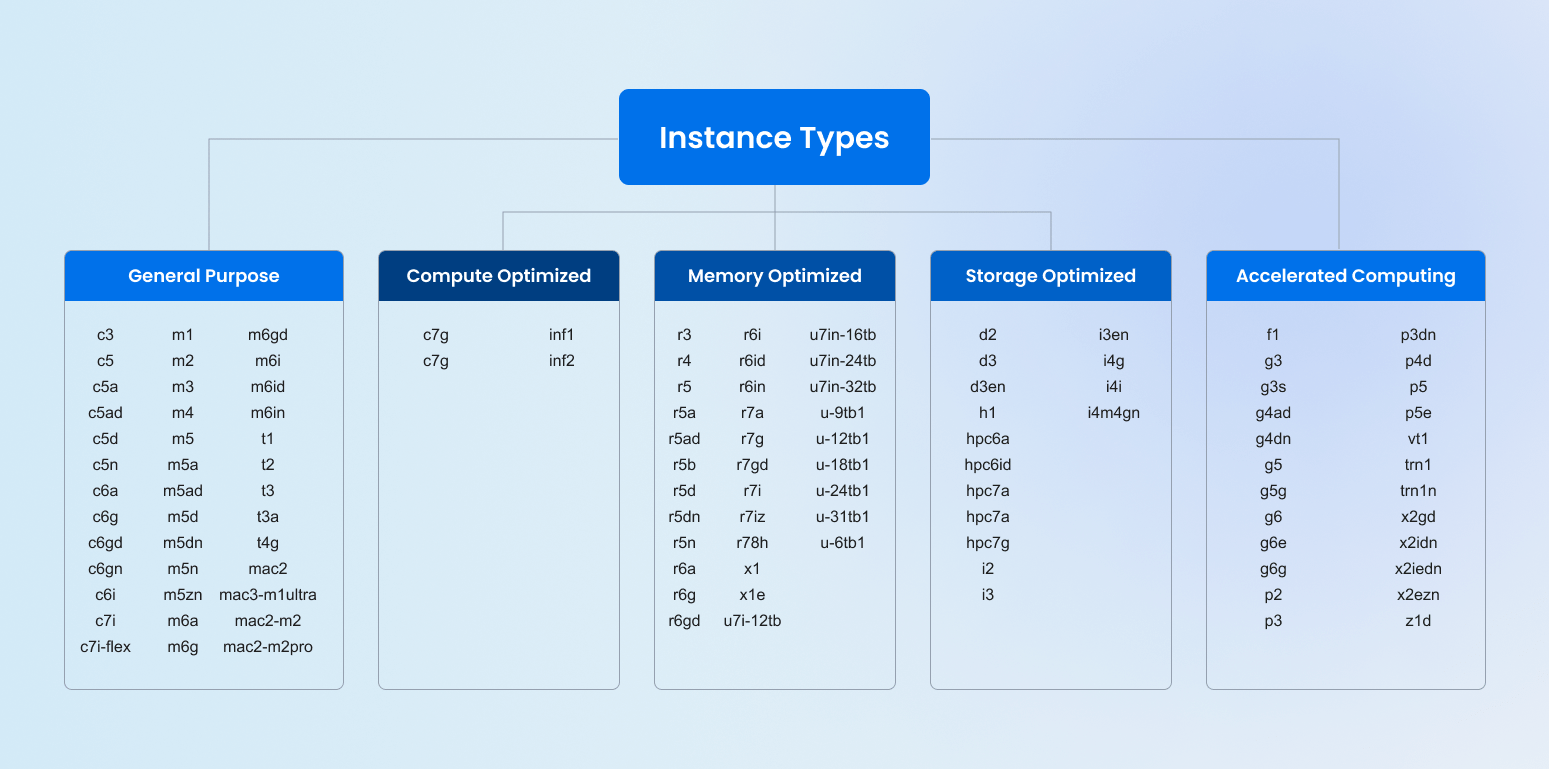Select the inf1 instance entry
The height and width of the screenshot is (769, 1549).
coord(562,335)
